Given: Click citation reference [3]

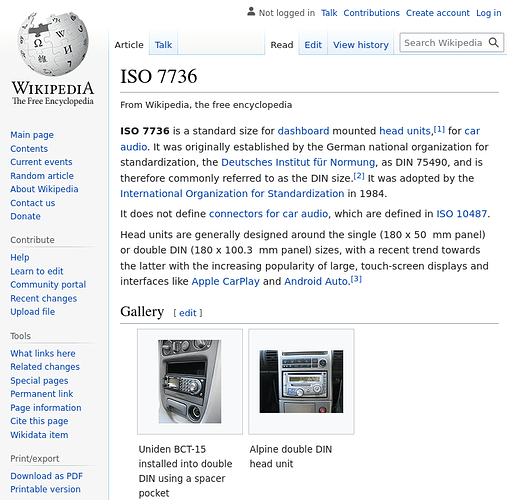Looking at the screenshot, I should [x=356, y=279].
